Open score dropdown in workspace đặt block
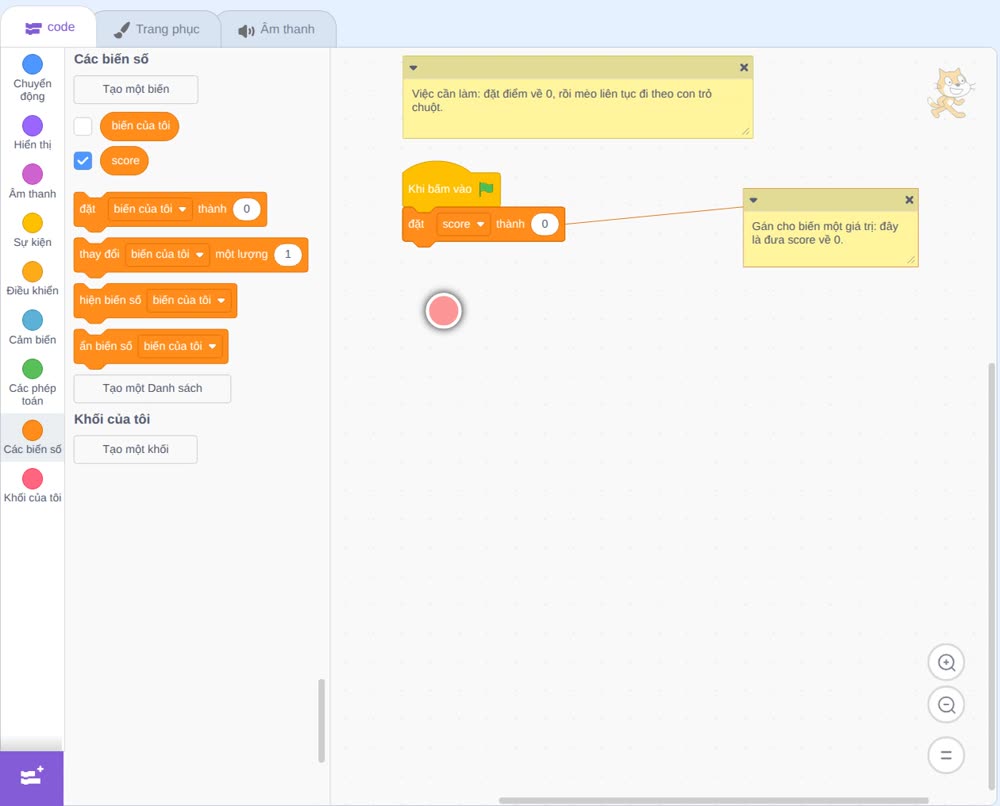This screenshot has width=1000, height=806. [464, 224]
